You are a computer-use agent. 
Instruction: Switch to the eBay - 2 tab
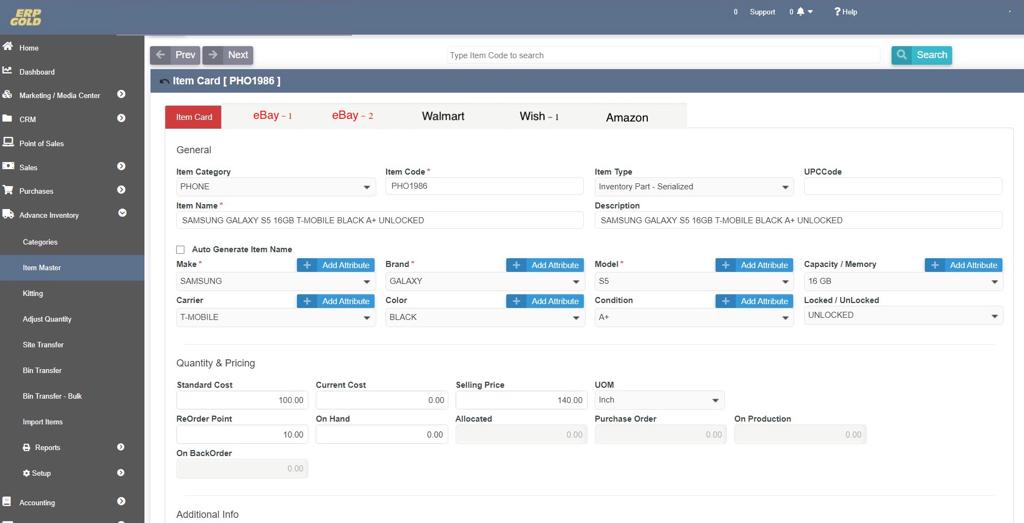[353, 116]
